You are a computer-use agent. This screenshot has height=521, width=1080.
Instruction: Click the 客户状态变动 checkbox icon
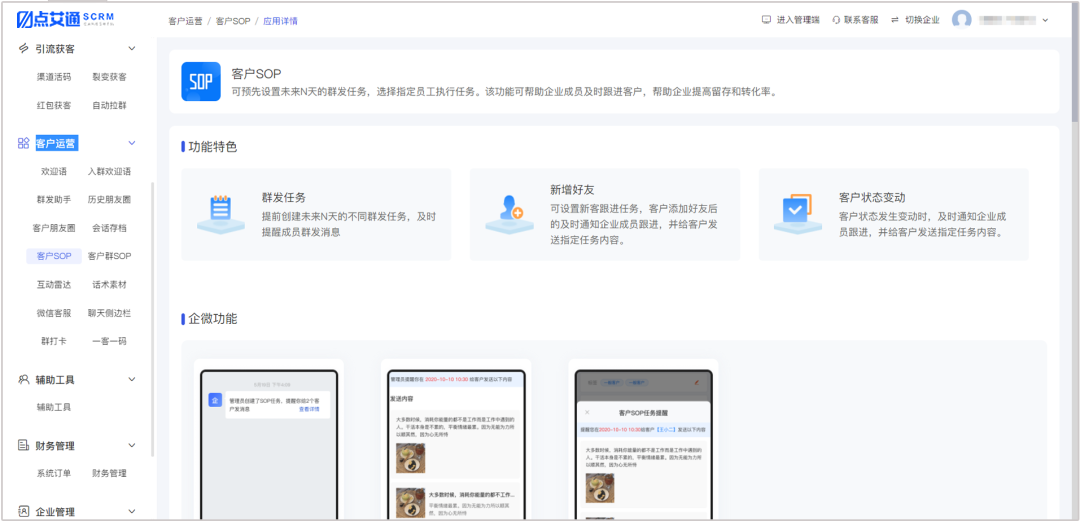point(798,214)
